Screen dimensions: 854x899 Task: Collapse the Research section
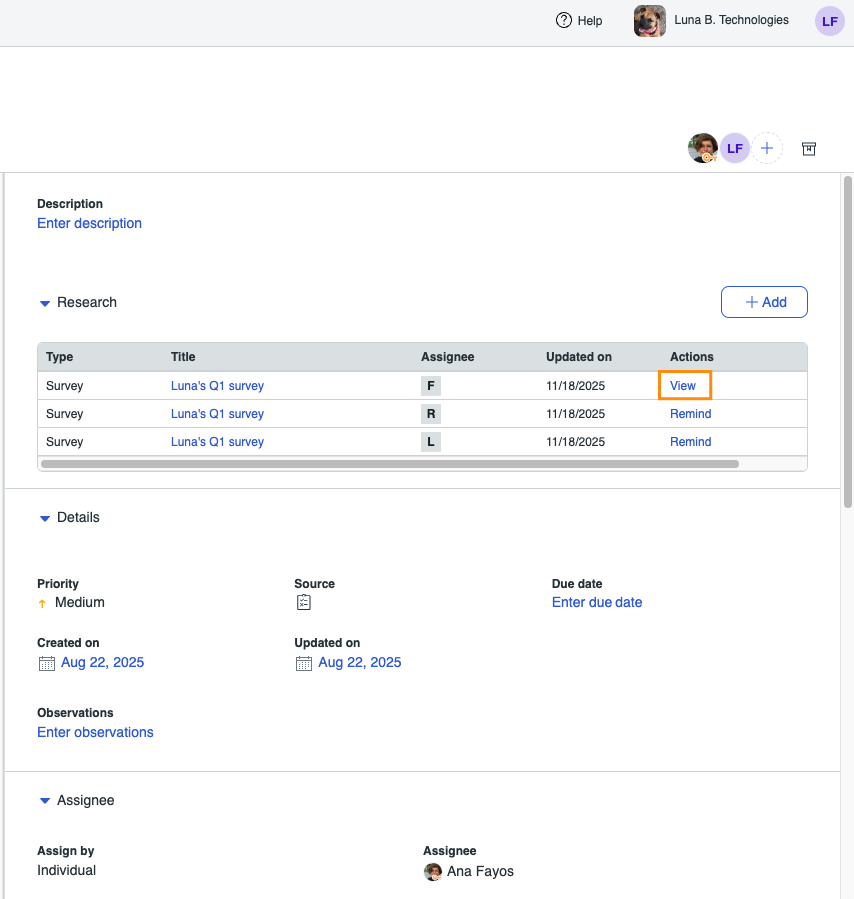[45, 303]
